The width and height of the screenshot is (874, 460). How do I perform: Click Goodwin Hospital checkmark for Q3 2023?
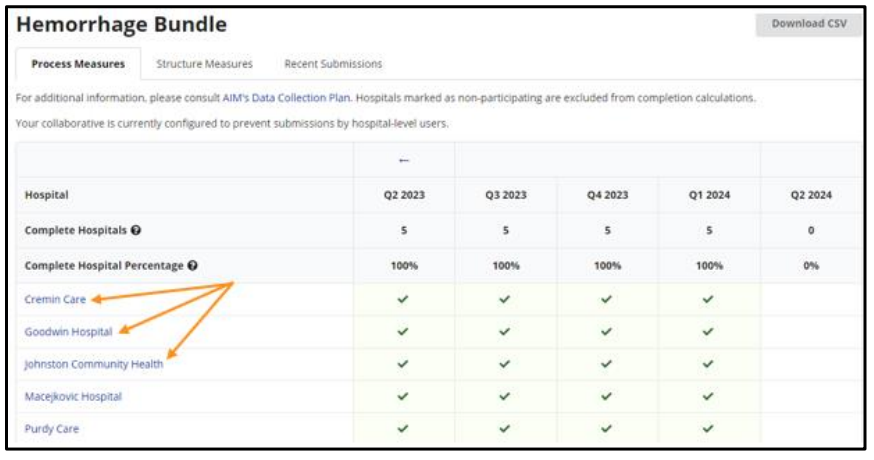tap(505, 331)
